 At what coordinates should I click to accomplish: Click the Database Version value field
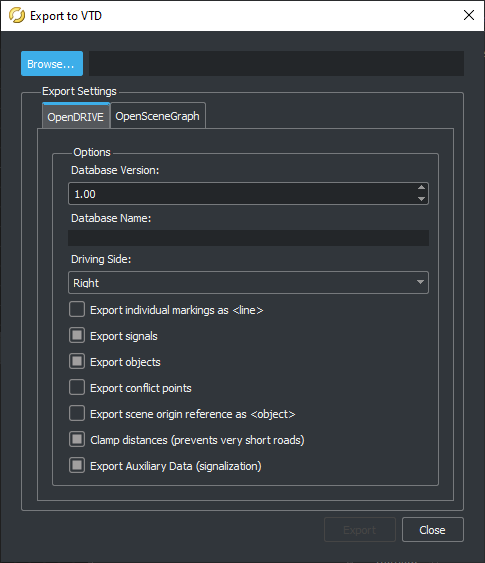(242, 194)
